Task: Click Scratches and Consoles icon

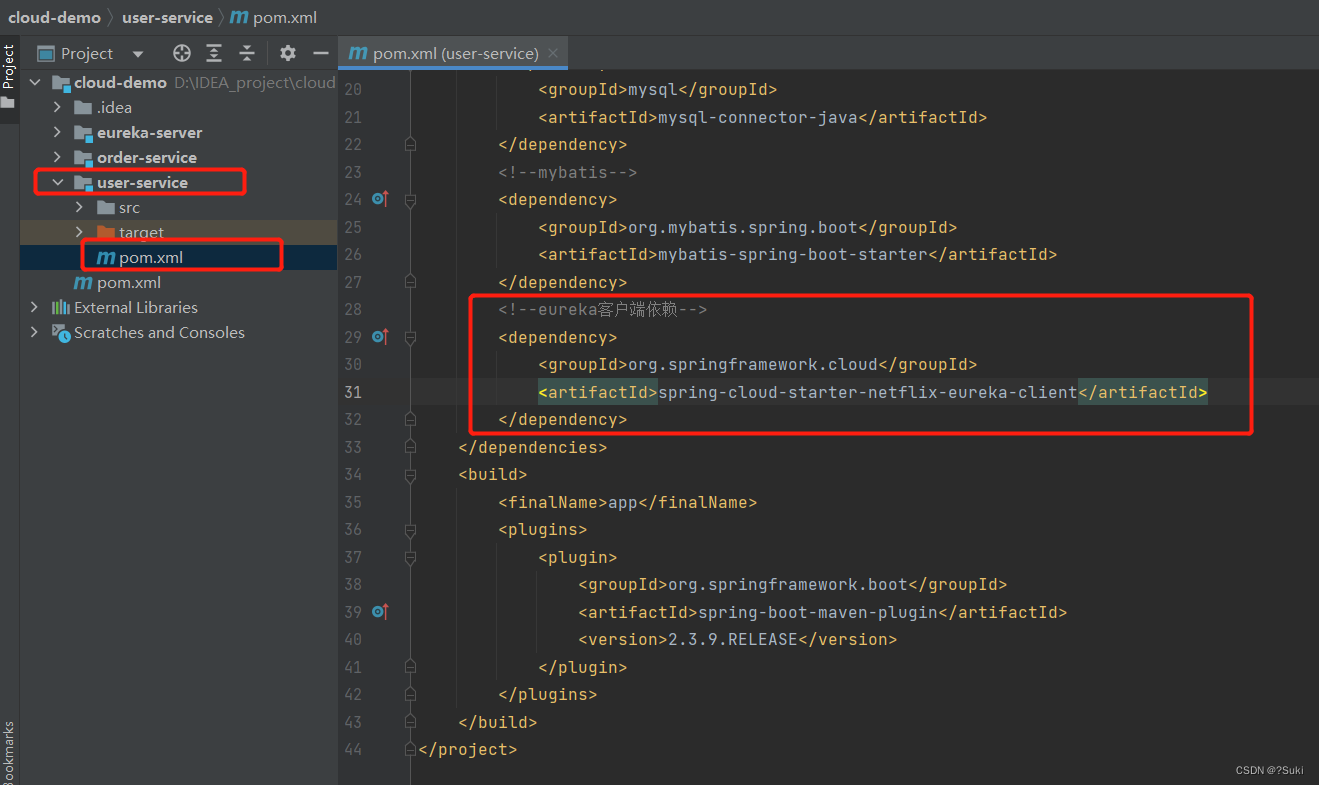Action: [x=61, y=332]
